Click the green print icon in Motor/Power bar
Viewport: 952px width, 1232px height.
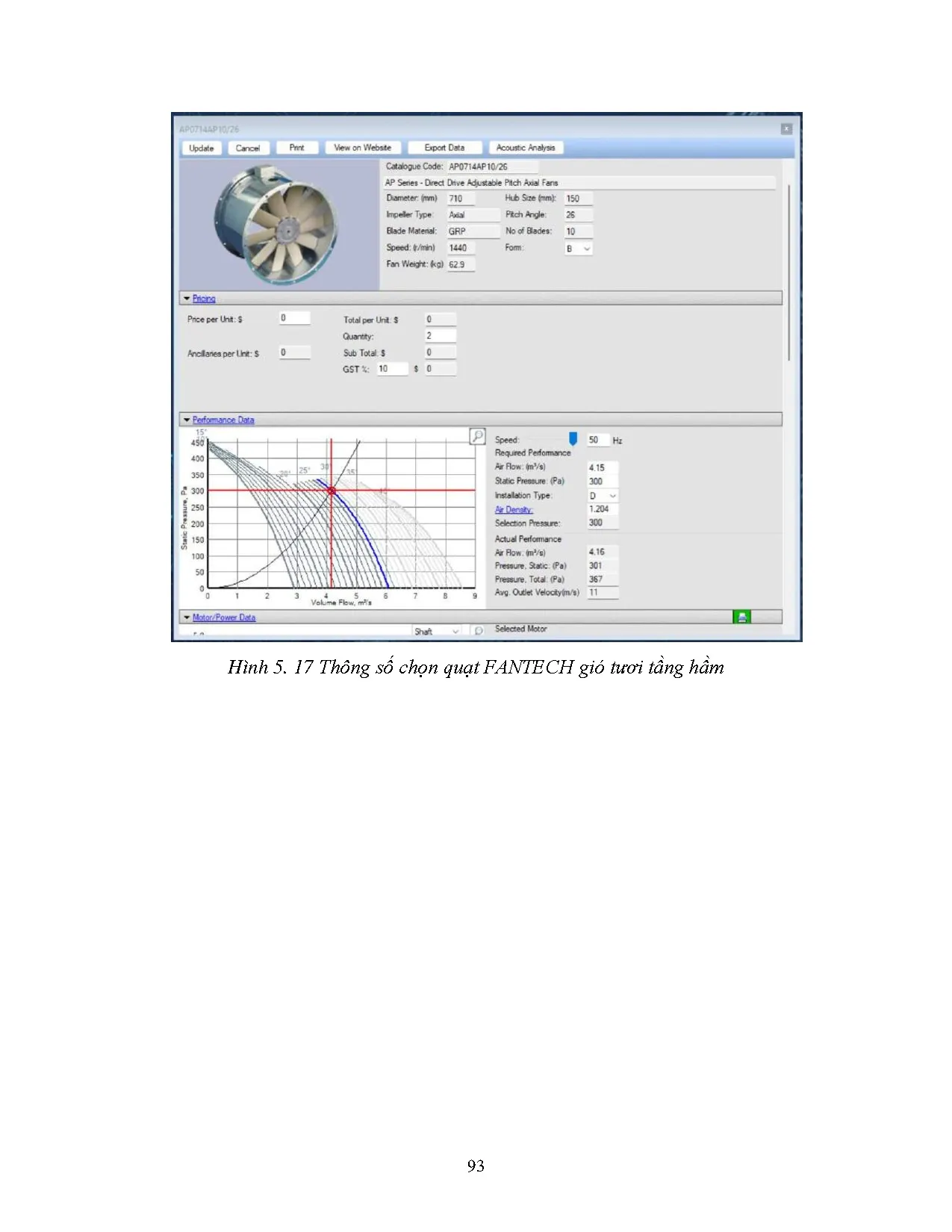[741, 617]
